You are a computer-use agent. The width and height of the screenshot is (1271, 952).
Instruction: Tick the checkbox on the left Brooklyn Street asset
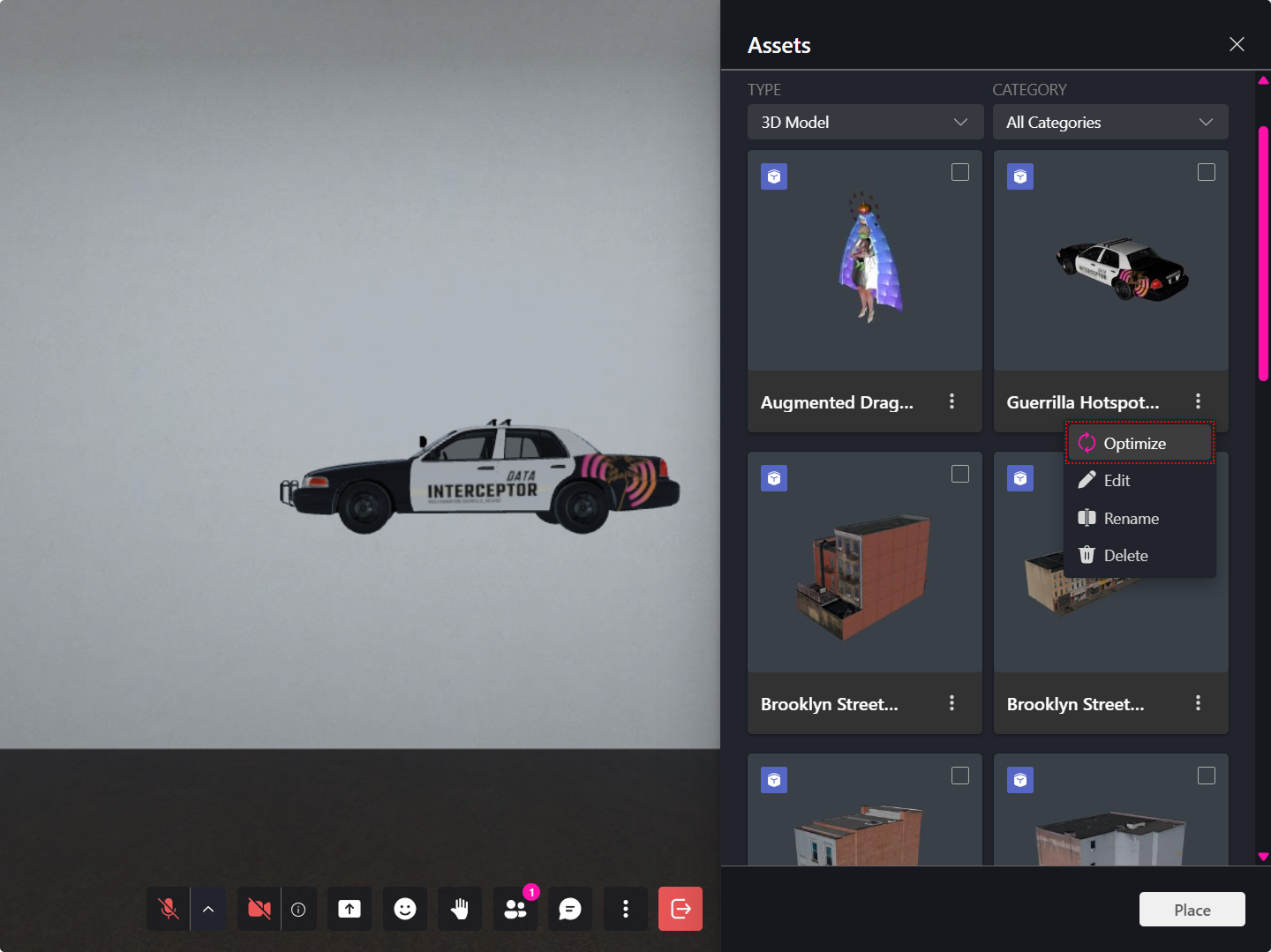tap(960, 474)
